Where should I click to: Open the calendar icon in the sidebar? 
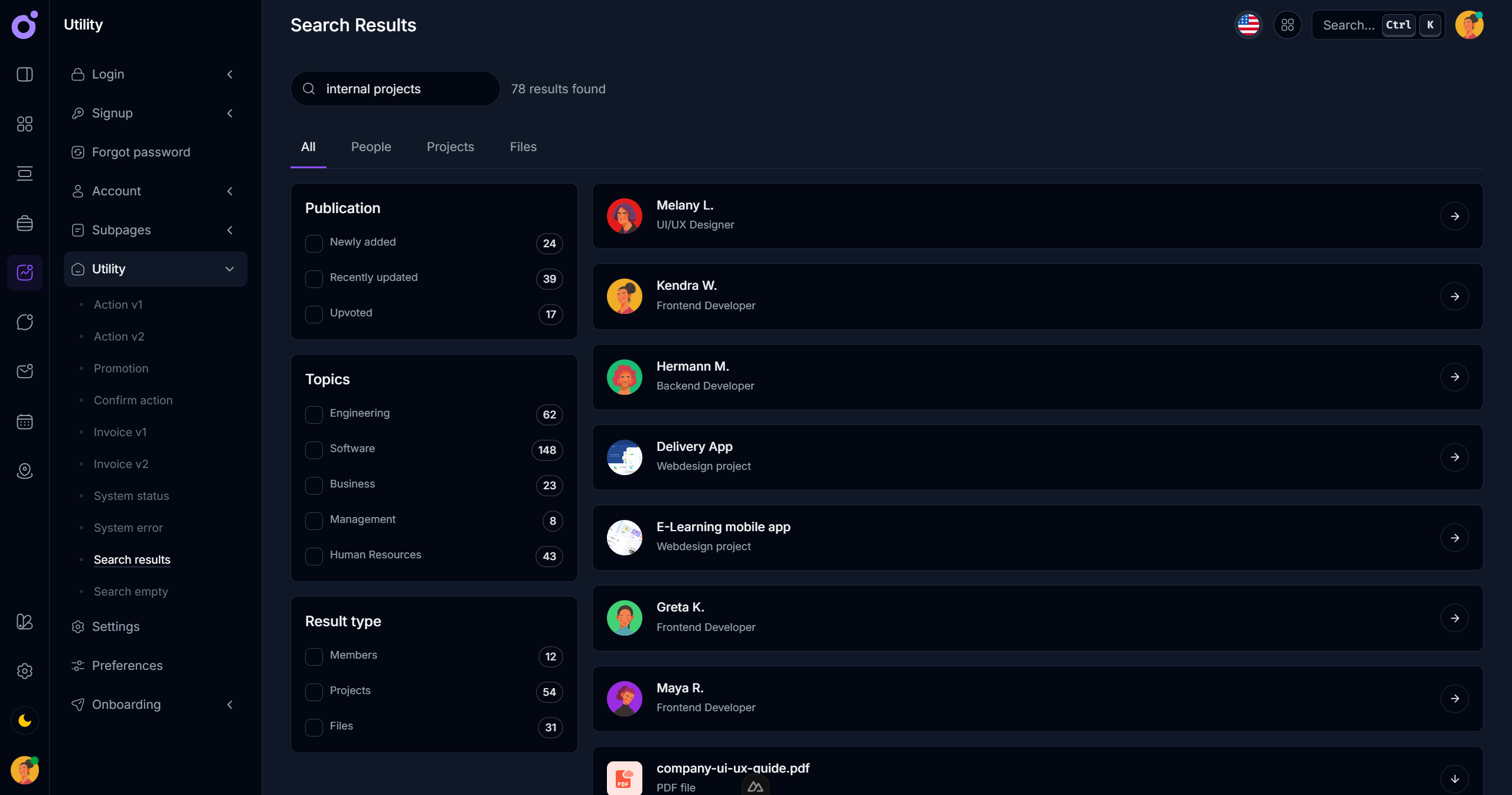(24, 421)
